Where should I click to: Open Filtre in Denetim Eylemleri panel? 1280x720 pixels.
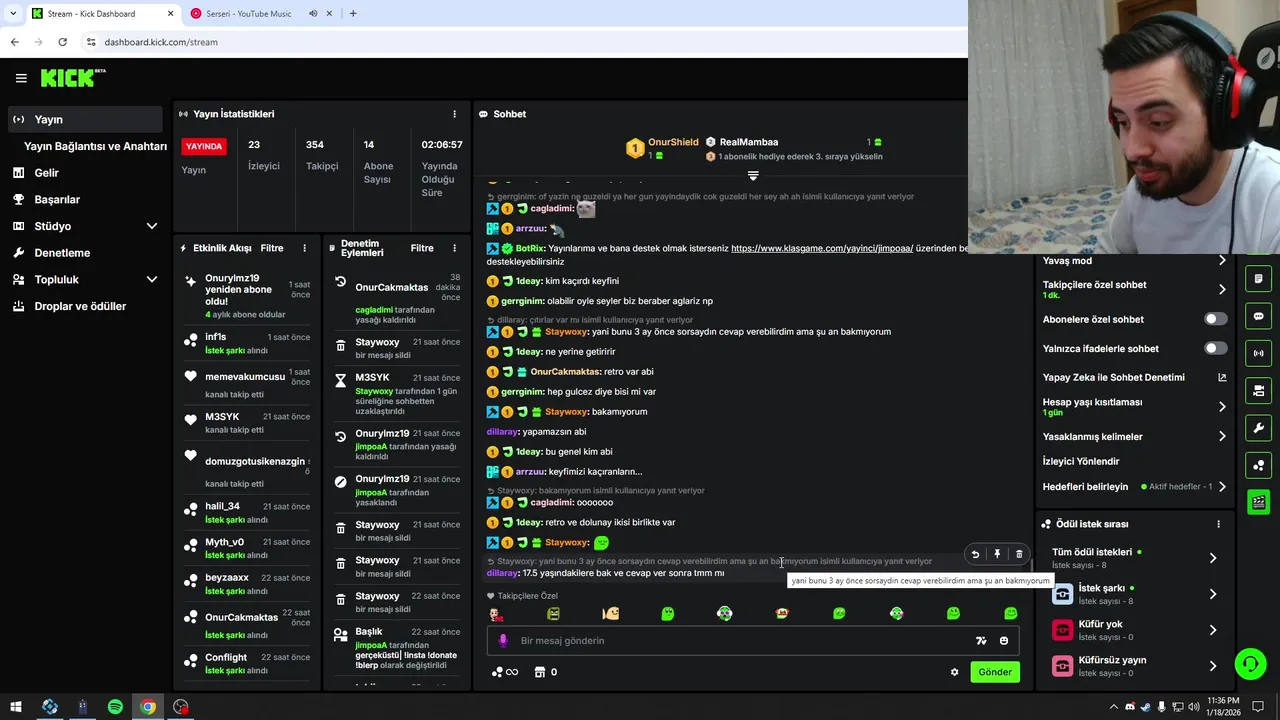[422, 248]
